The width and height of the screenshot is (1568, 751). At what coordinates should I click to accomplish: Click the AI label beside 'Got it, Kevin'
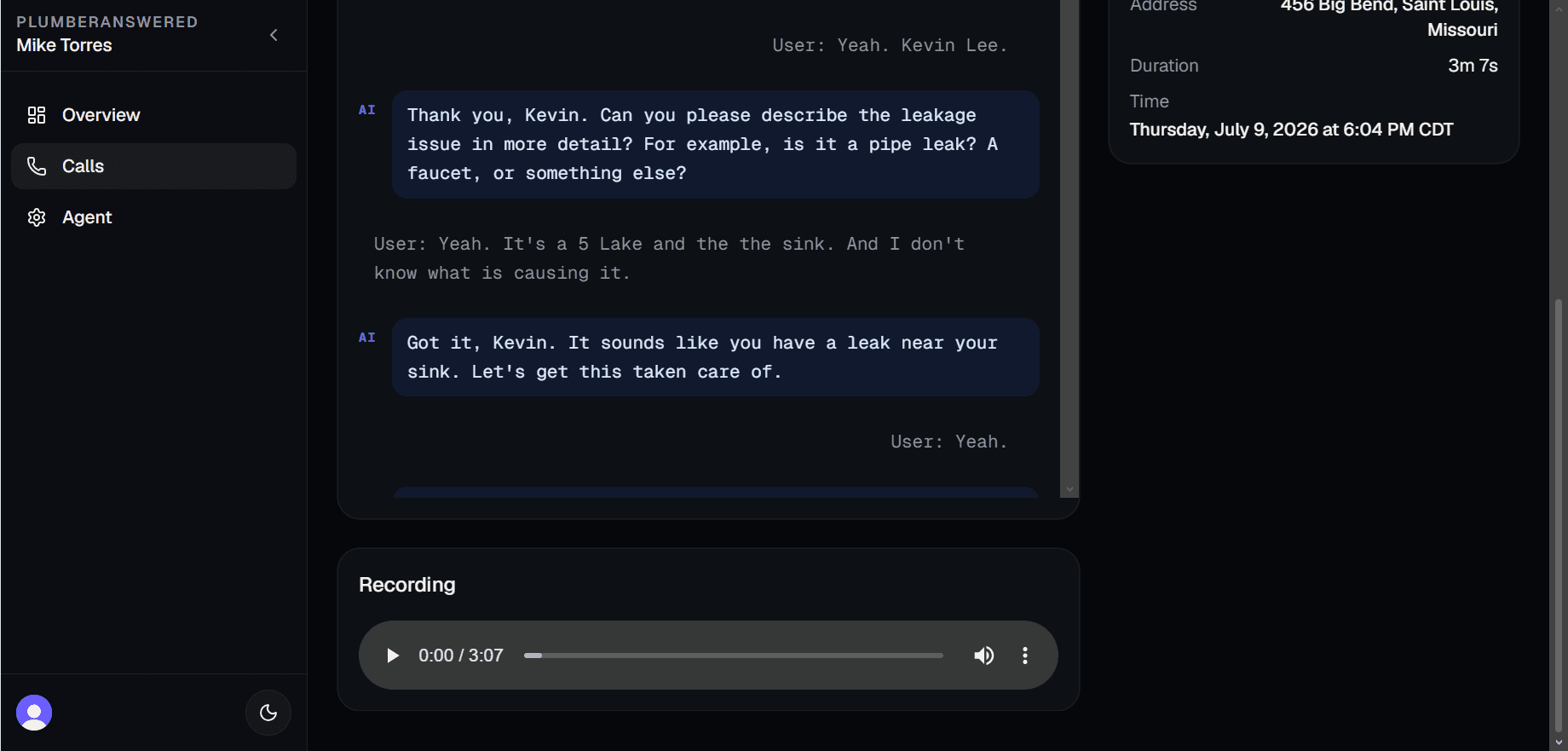367,338
